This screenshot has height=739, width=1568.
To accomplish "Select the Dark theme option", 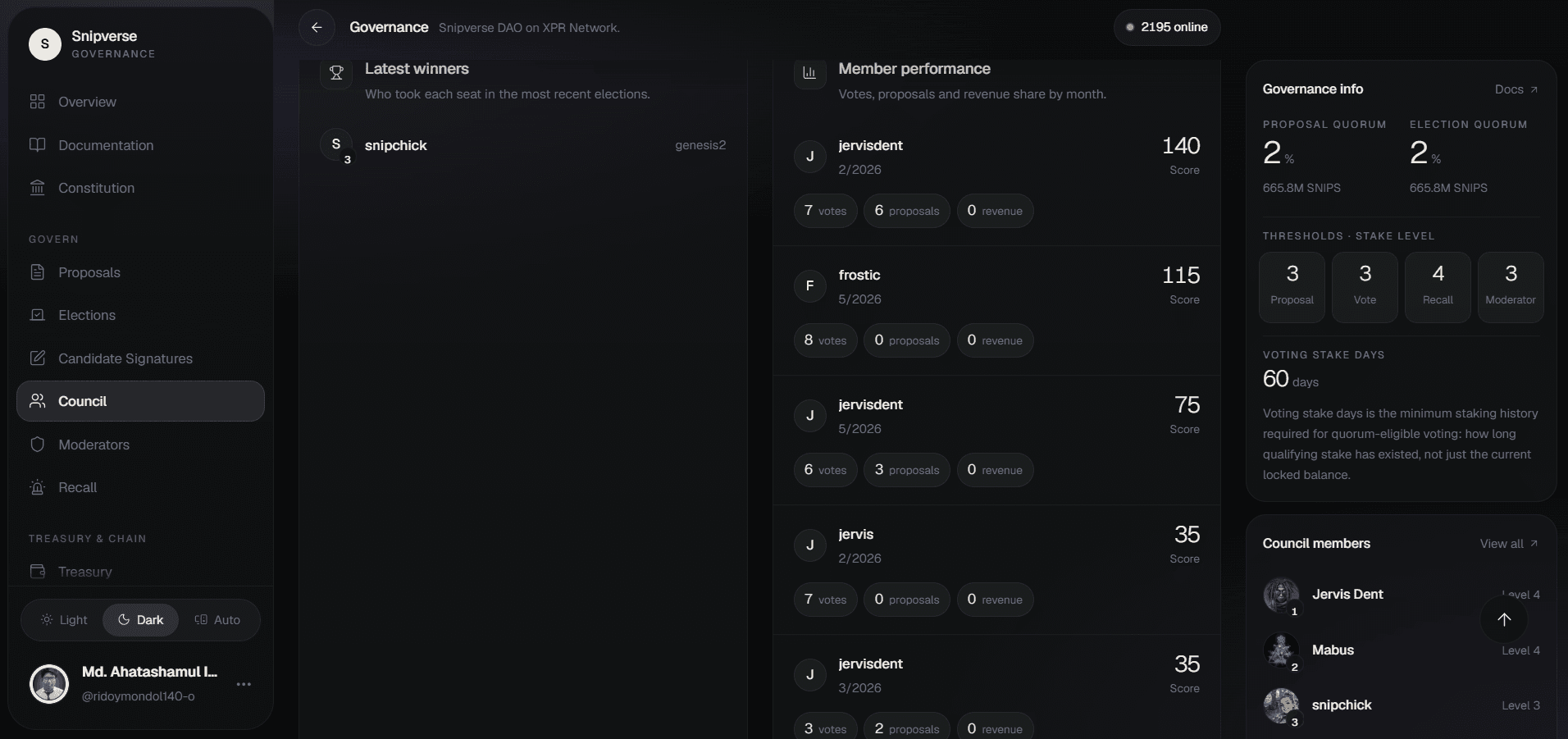I will coord(140,620).
